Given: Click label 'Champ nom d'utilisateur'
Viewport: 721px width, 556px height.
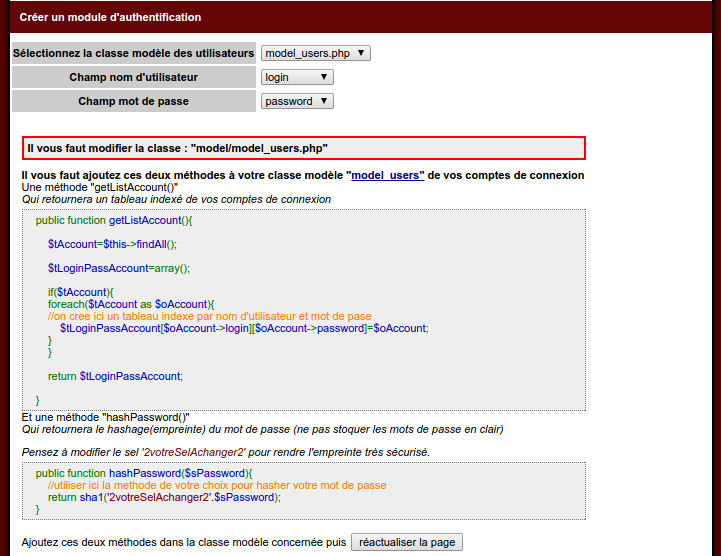Looking at the screenshot, I should (133, 77).
